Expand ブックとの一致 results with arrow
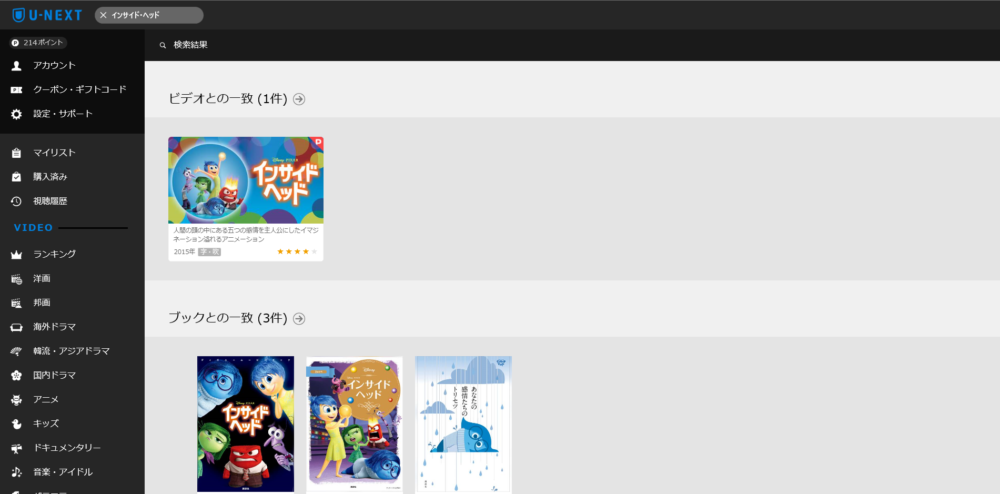Screen dimensions: 1000x494 [x=299, y=318]
